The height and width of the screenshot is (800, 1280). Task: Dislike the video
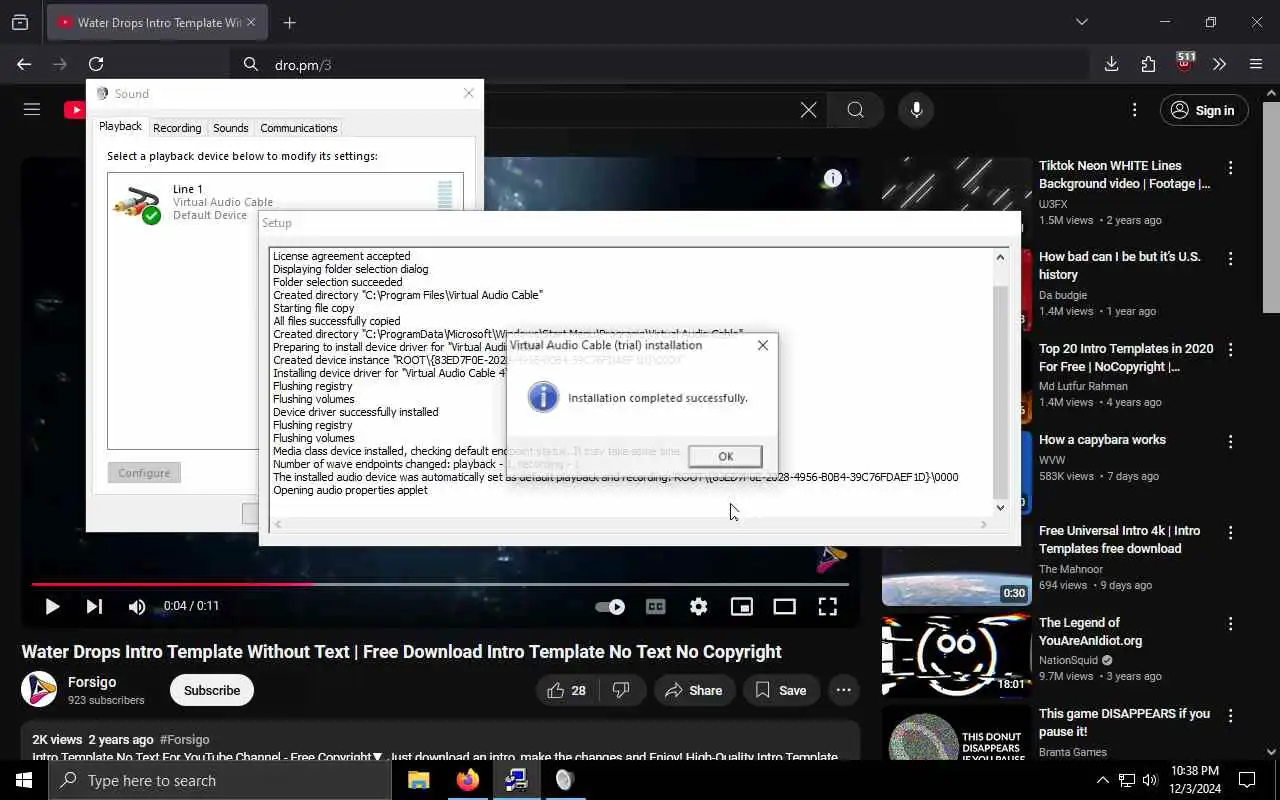point(621,690)
